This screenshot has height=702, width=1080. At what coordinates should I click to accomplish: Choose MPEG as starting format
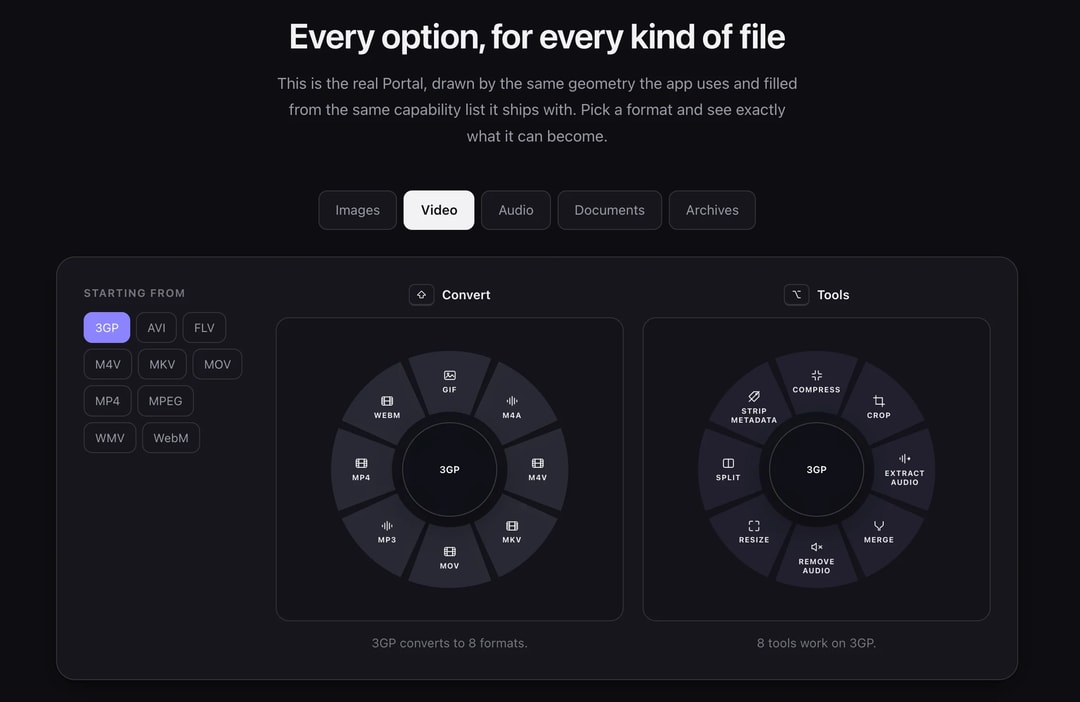pyautogui.click(x=165, y=401)
